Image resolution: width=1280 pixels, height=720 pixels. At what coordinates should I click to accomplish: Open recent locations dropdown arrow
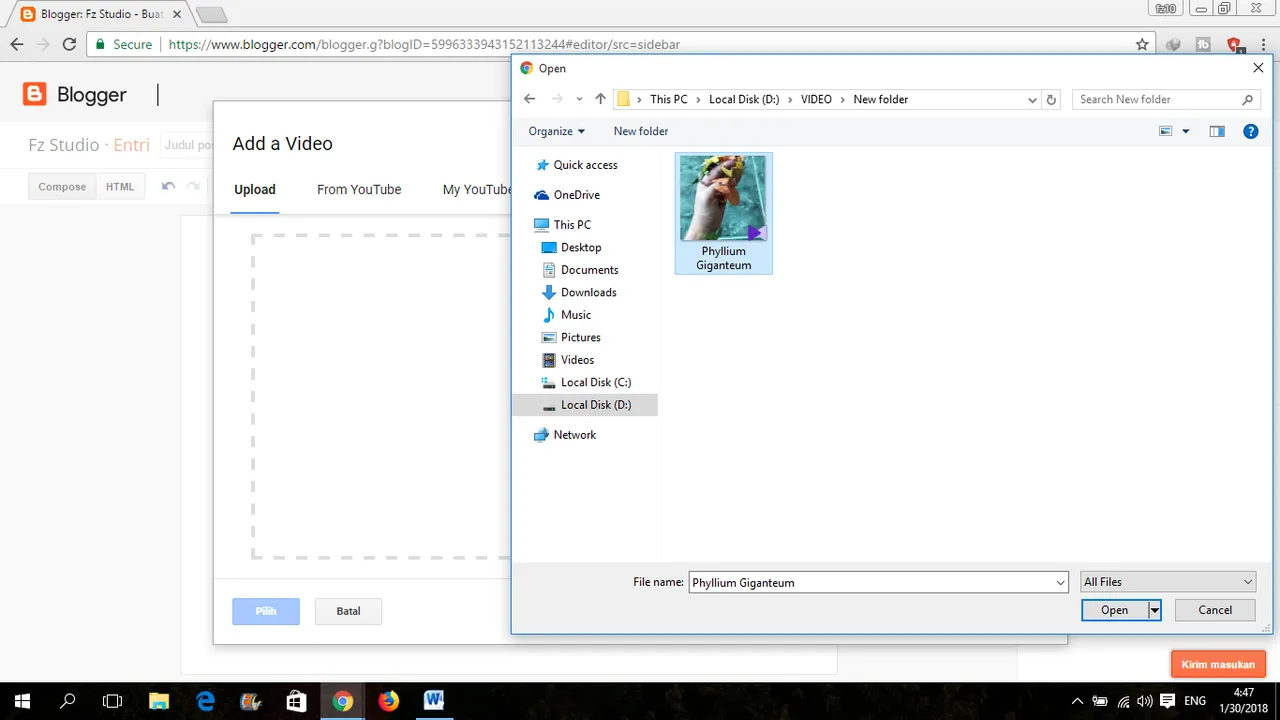tap(579, 99)
